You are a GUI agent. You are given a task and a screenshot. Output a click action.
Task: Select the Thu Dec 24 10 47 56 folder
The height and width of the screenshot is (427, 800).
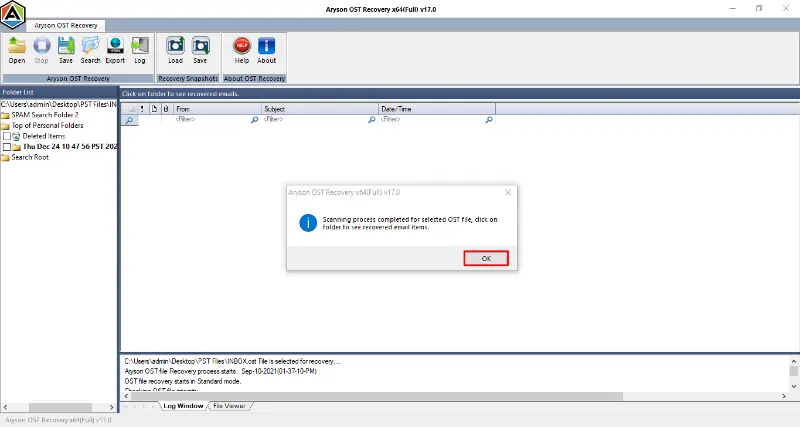tap(70, 146)
